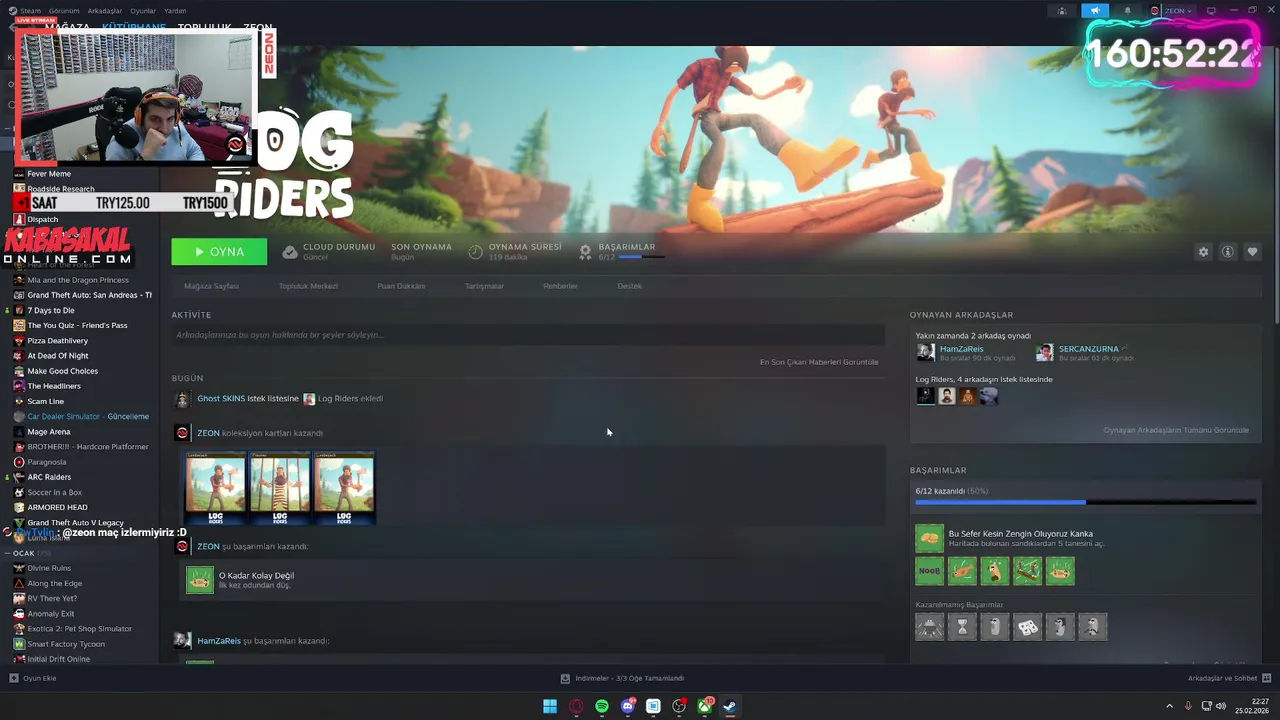Open game info circle icon
The width and height of the screenshot is (1280, 720).
coord(1228,252)
